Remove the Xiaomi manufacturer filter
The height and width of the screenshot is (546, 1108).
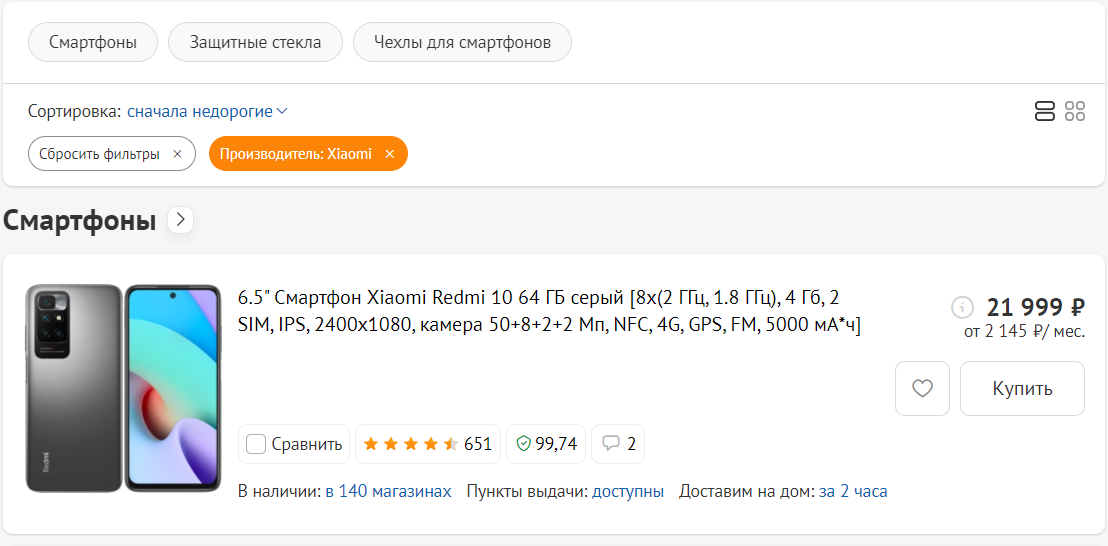point(390,154)
